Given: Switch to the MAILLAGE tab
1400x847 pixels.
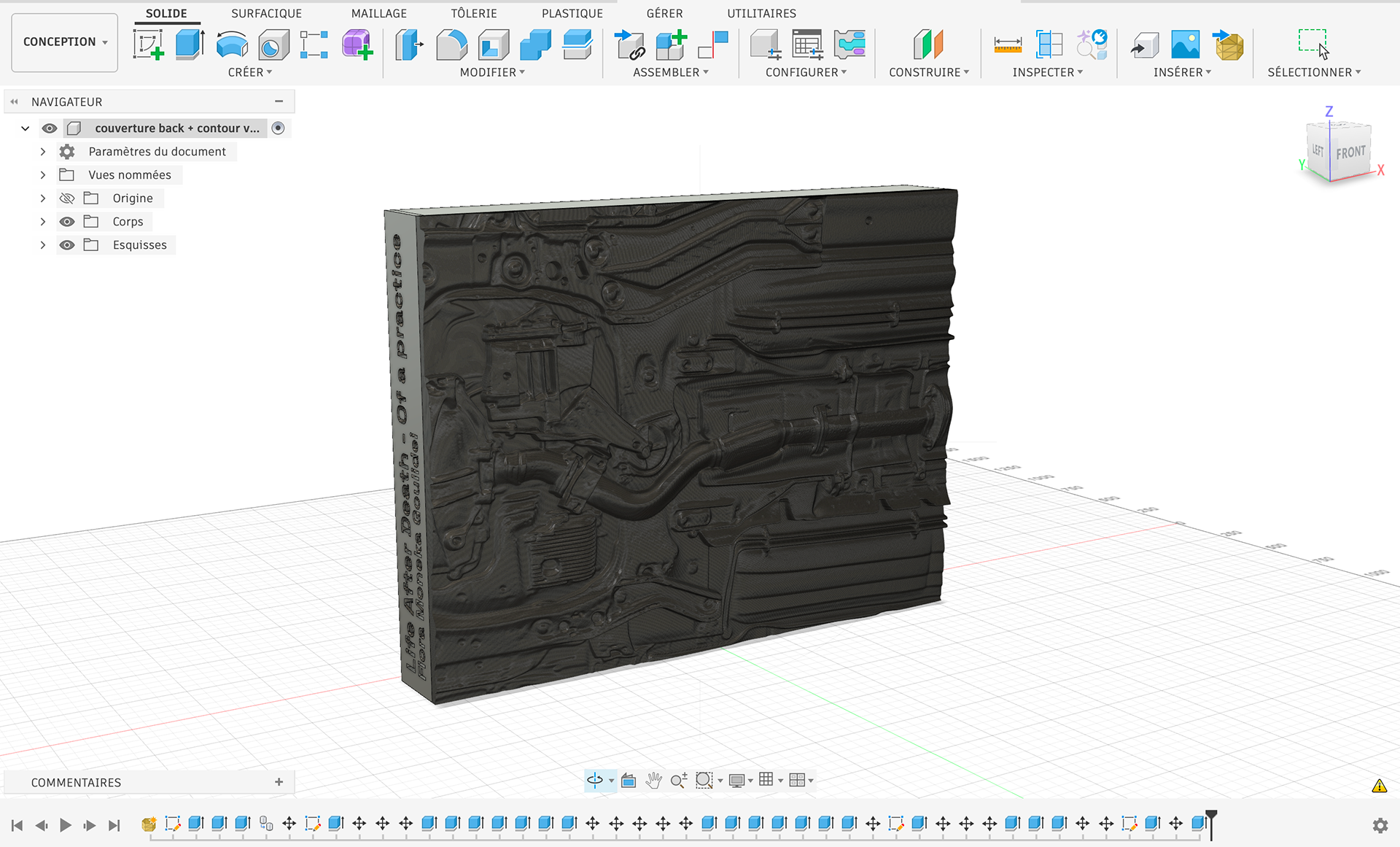Looking at the screenshot, I should [x=379, y=13].
